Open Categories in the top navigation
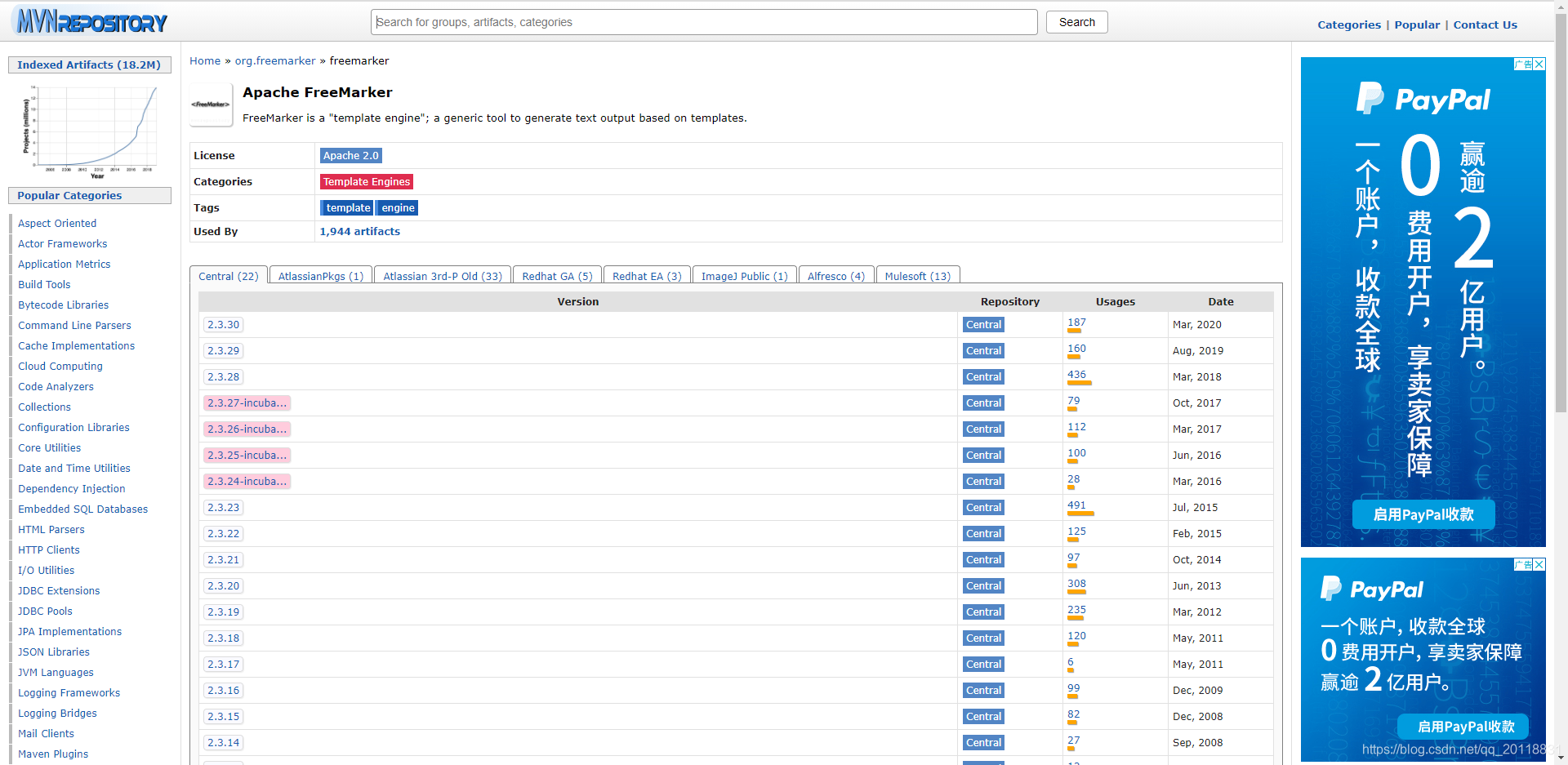 (x=1349, y=24)
